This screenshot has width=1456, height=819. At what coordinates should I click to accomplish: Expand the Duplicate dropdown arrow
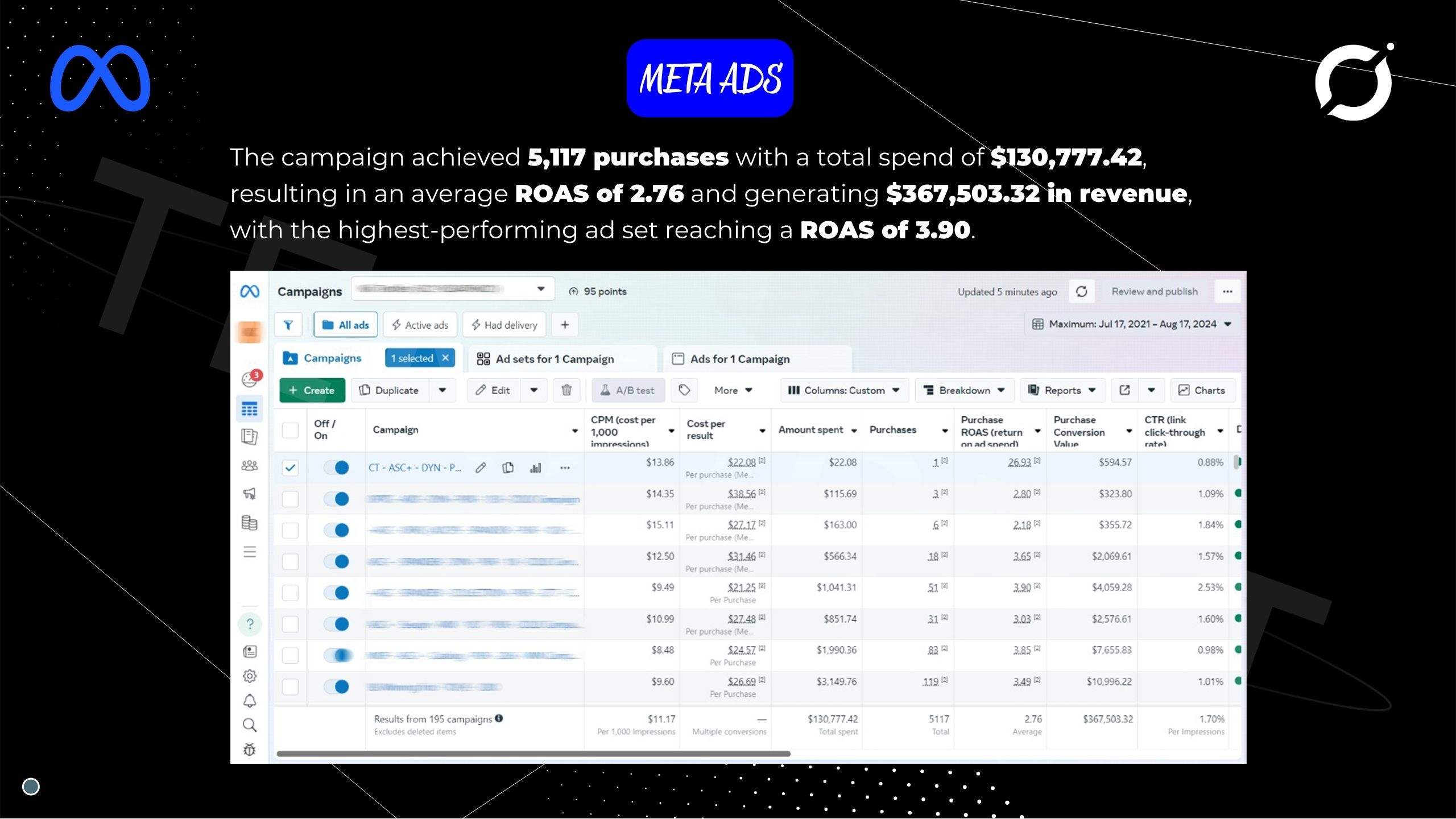click(442, 390)
